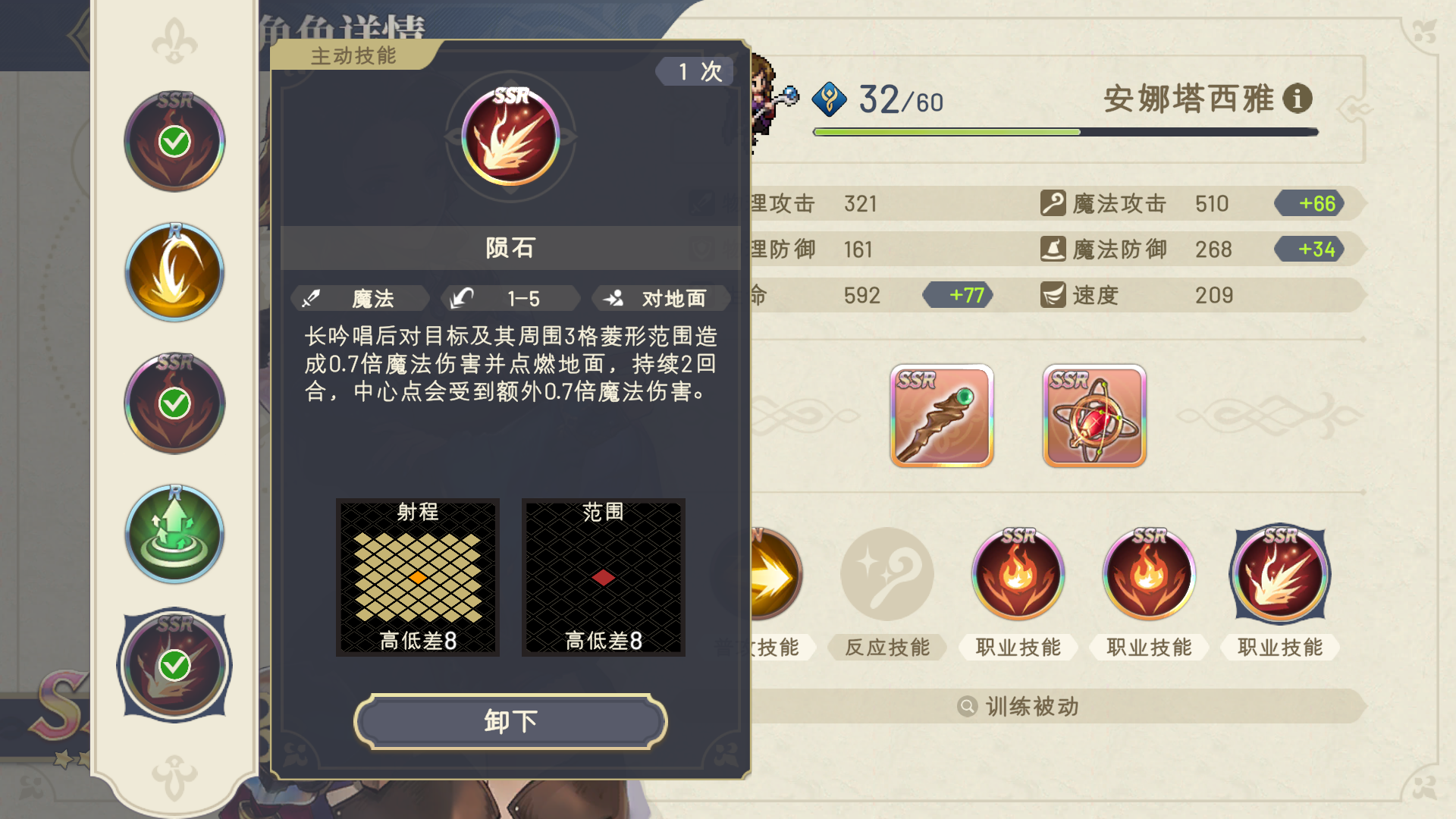Select the first checked SSR flame skill
The width and height of the screenshot is (1456, 819).
point(174,141)
